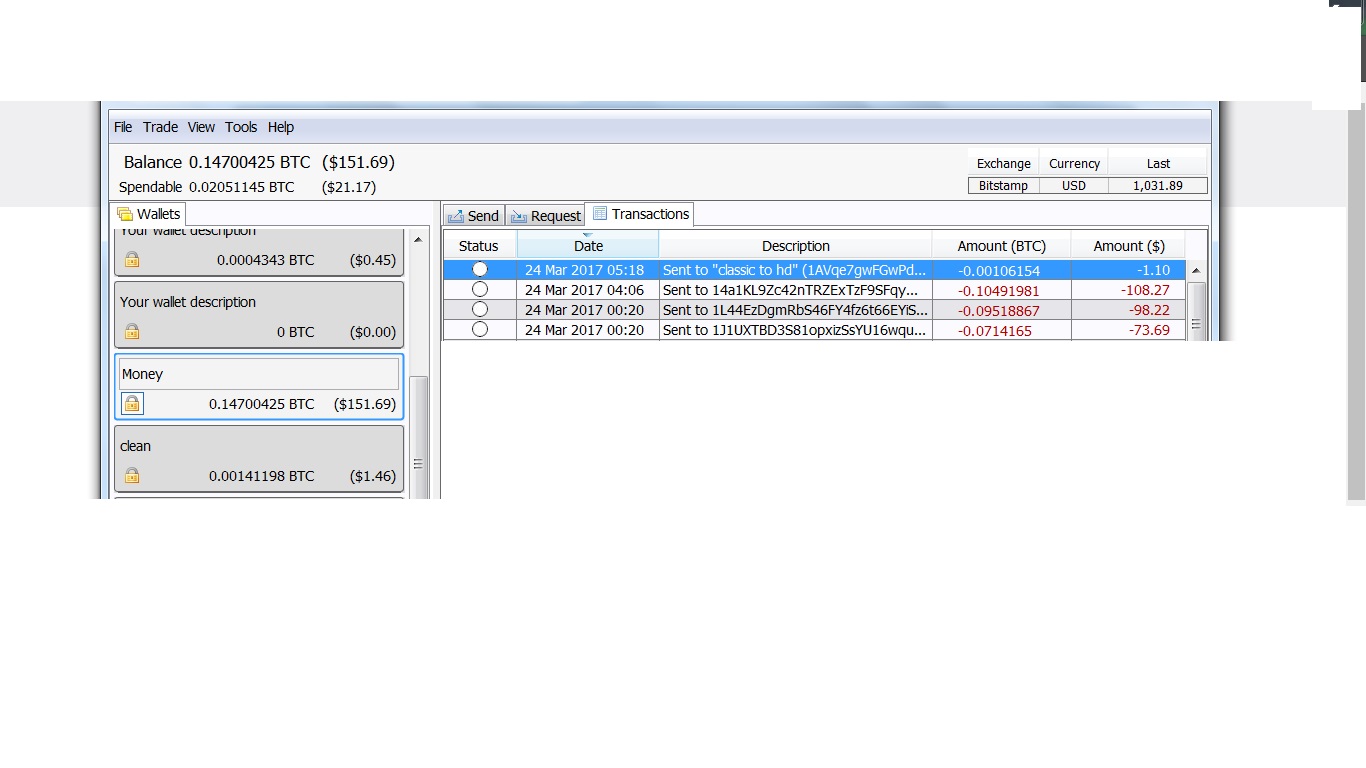Click the status circle of the -73.69 transaction
This screenshot has height=768, width=1366.
pos(480,330)
